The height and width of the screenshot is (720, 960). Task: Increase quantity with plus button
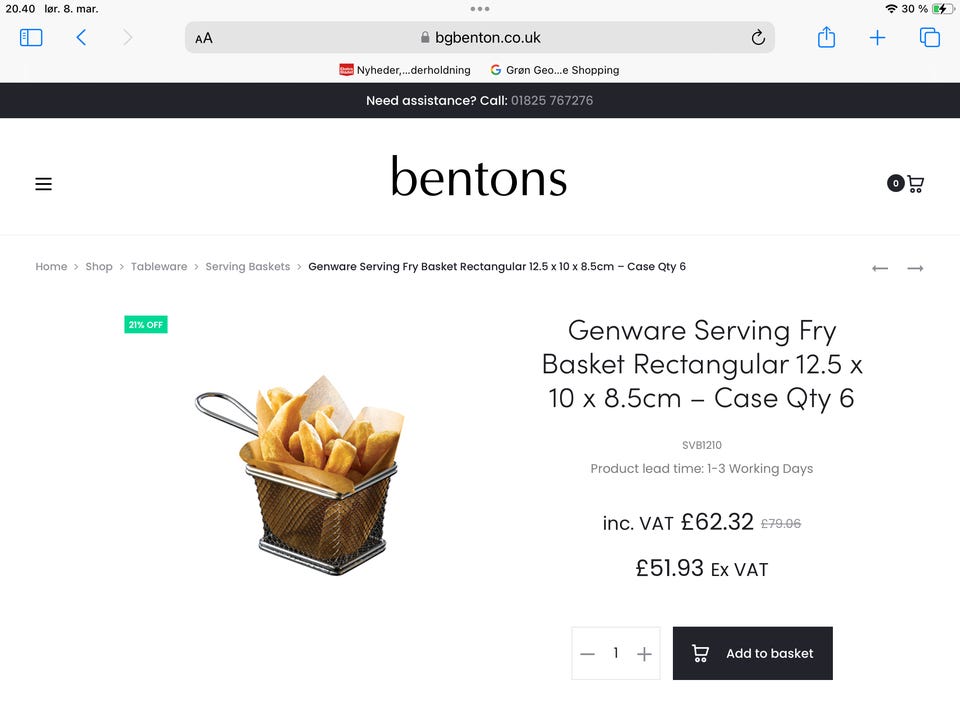tap(644, 654)
